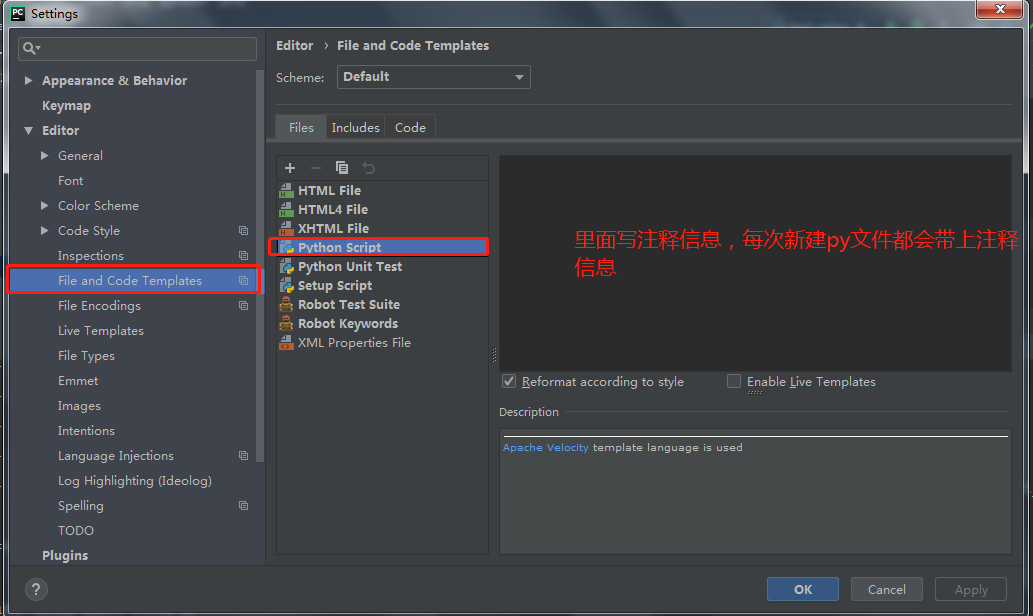Click the XML Properties File icon
This screenshot has height=616, width=1033.
(286, 343)
